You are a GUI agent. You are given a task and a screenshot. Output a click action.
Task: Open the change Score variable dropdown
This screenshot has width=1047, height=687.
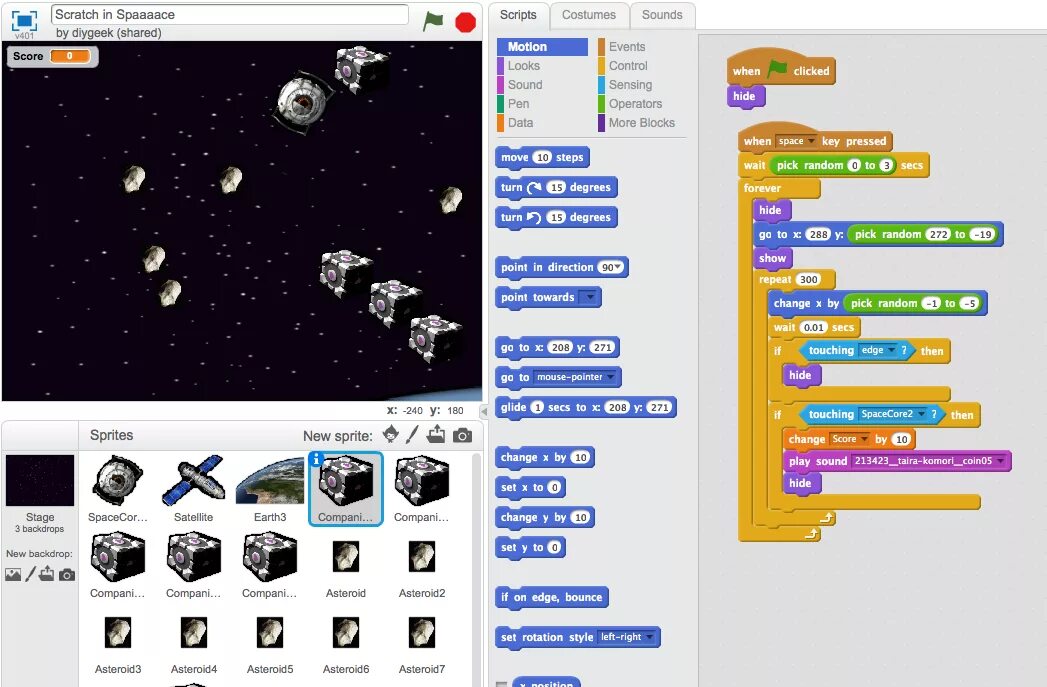pos(864,439)
